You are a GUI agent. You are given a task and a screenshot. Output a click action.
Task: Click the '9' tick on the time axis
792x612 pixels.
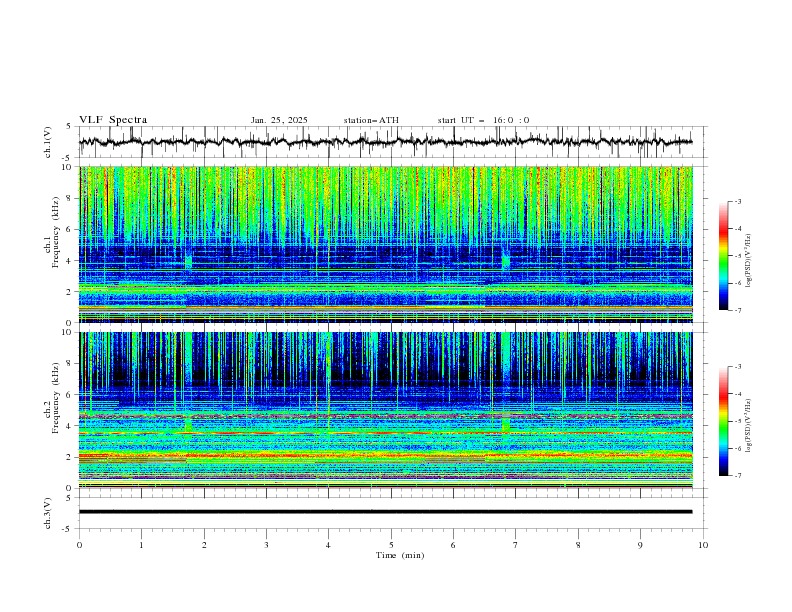coord(640,545)
